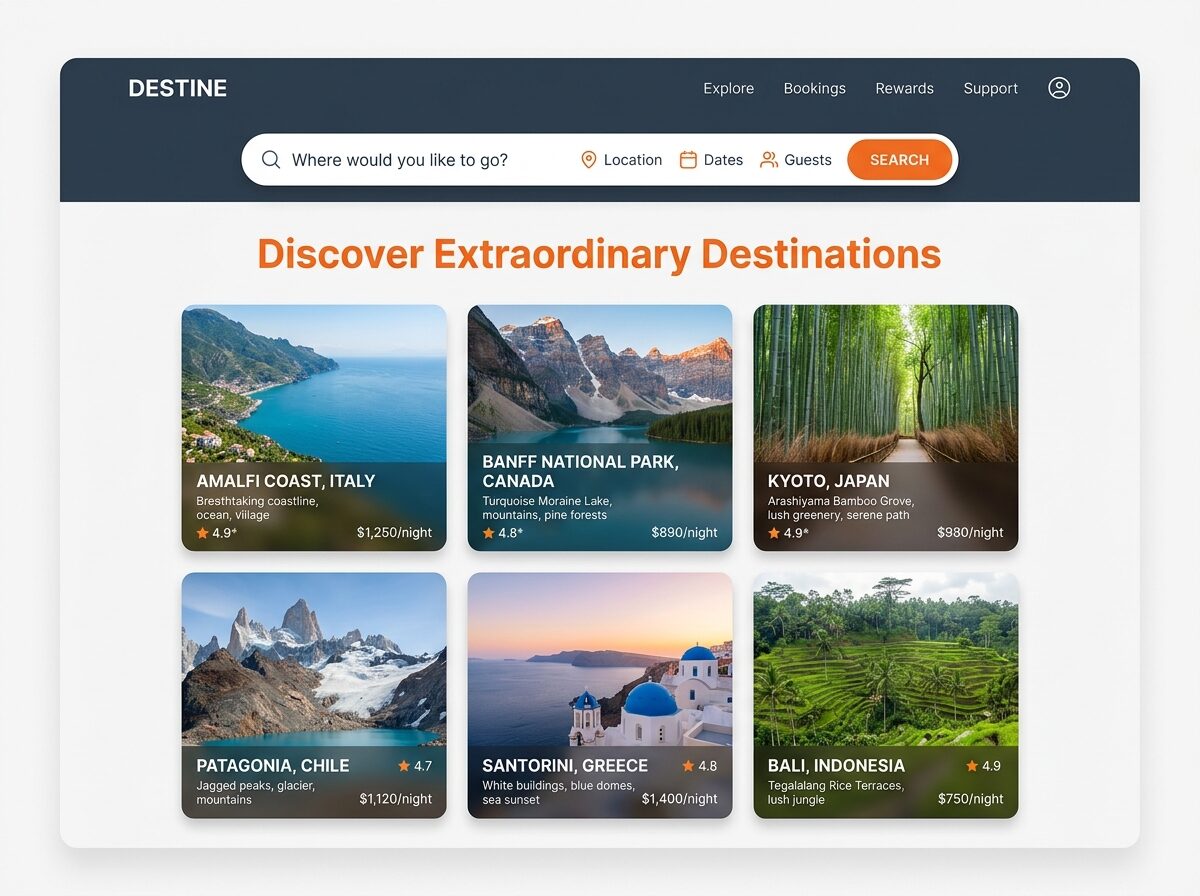Click 'Turquoise Moraine Lake' description text
This screenshot has height=896, width=1200.
point(547,501)
